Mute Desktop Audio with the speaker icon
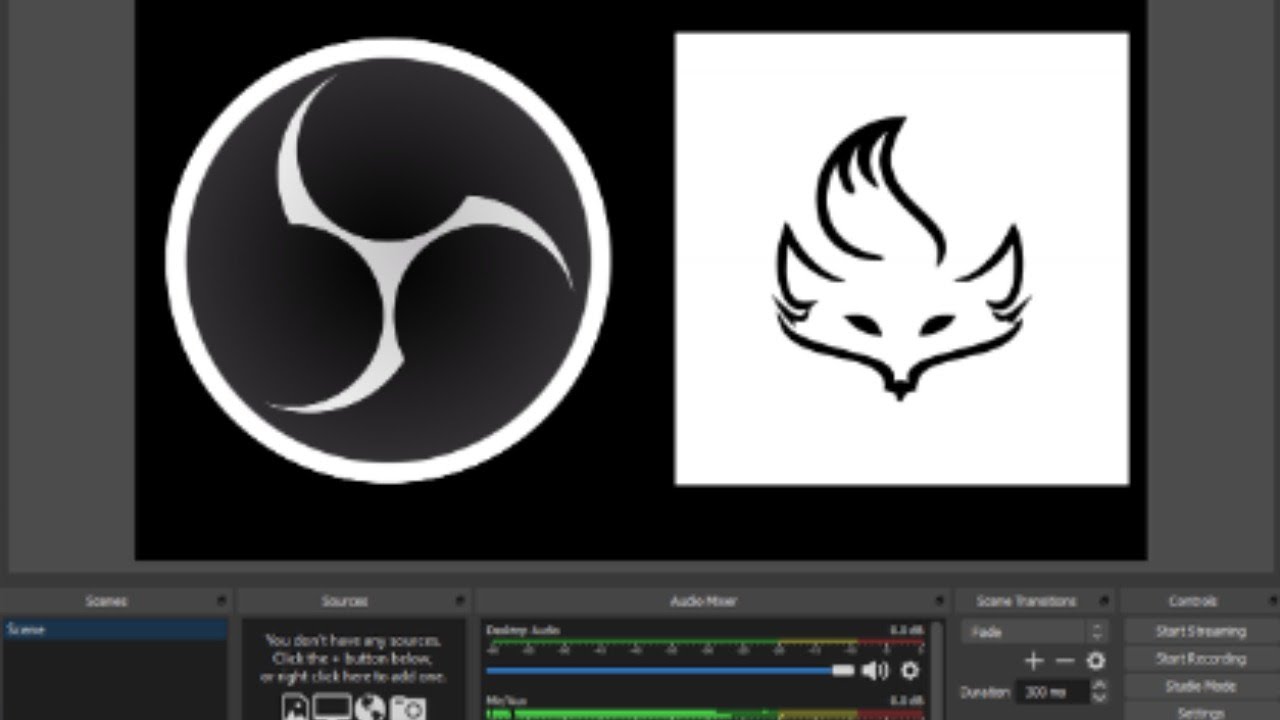1280x720 pixels. 875,670
